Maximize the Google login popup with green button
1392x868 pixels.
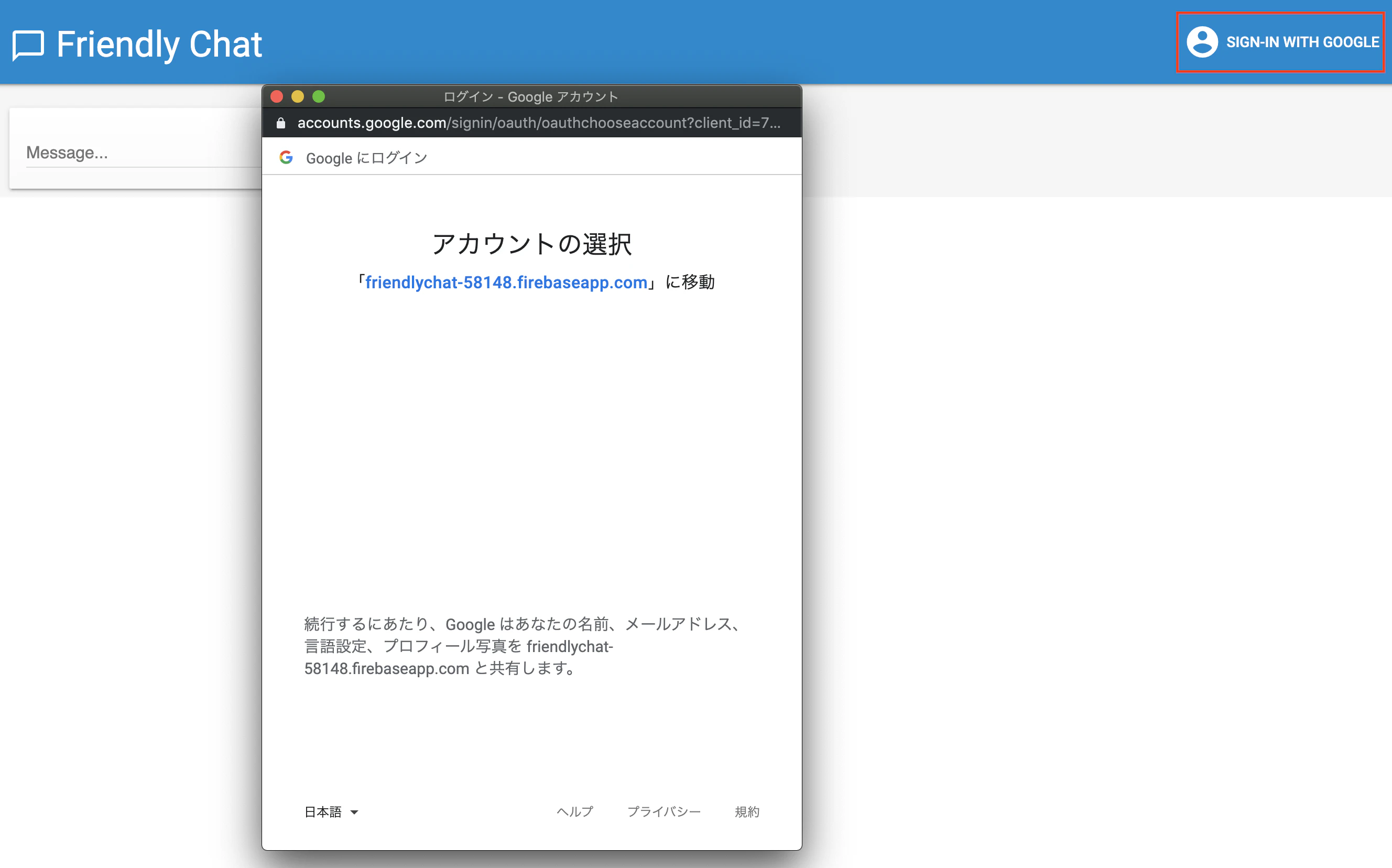point(319,96)
